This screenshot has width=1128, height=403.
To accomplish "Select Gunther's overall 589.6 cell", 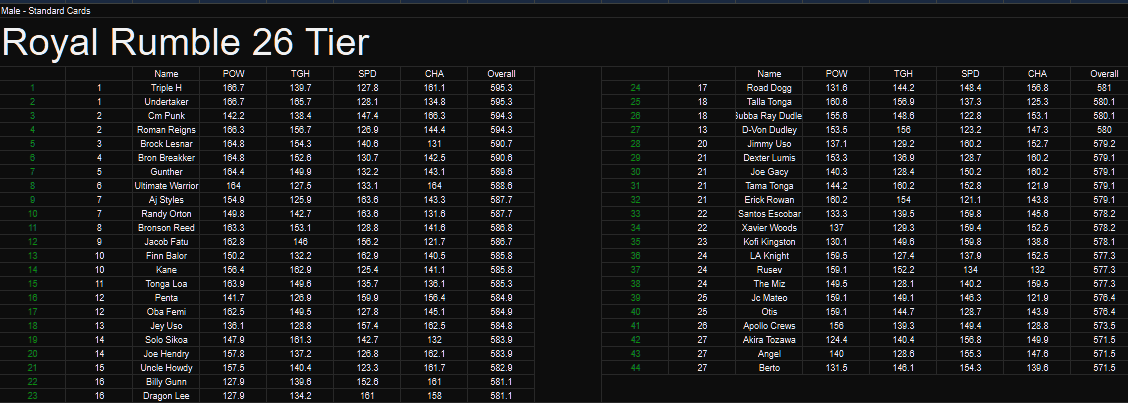I will click(x=501, y=172).
